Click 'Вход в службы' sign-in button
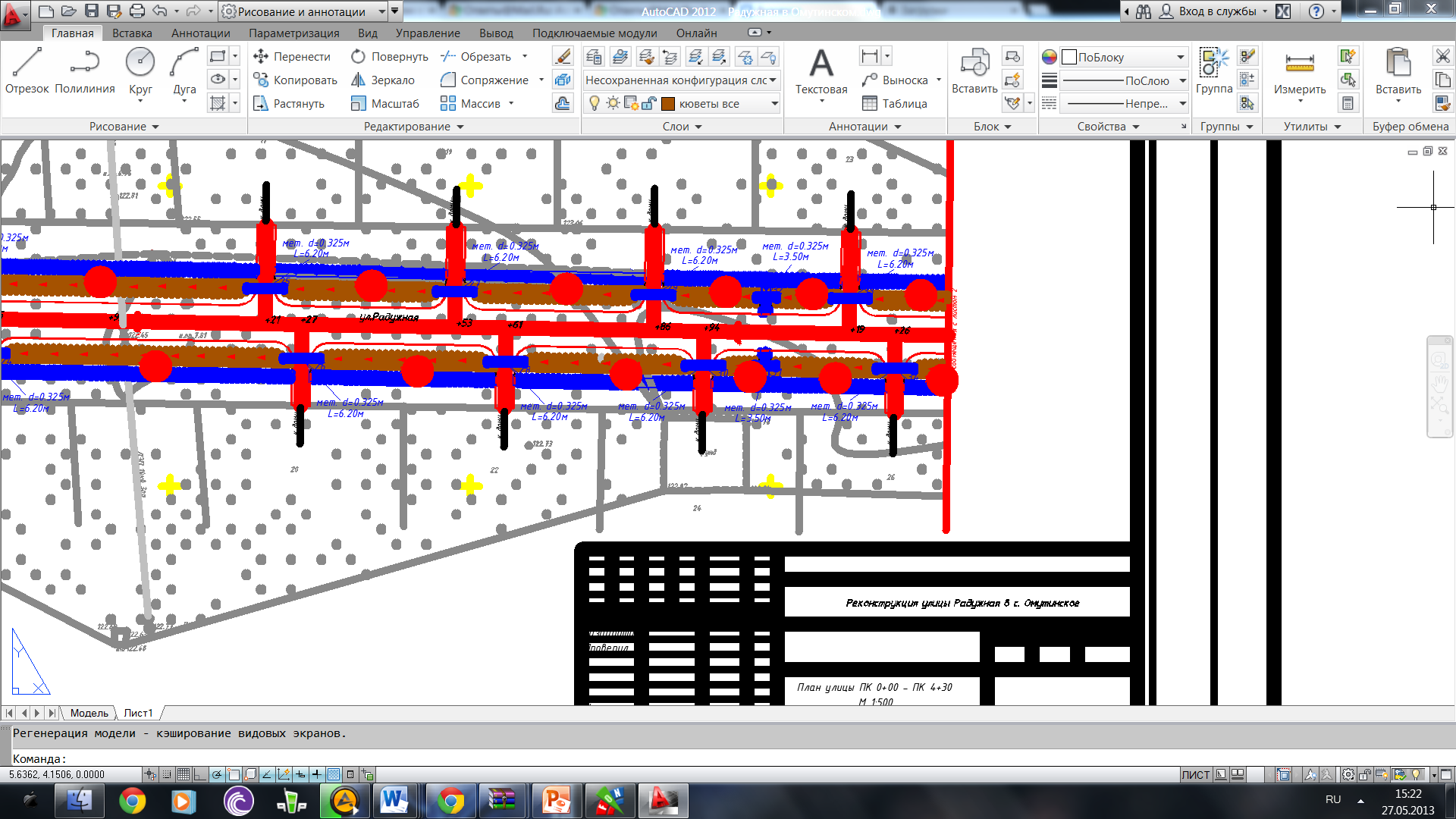The image size is (1456, 819). click(1217, 11)
